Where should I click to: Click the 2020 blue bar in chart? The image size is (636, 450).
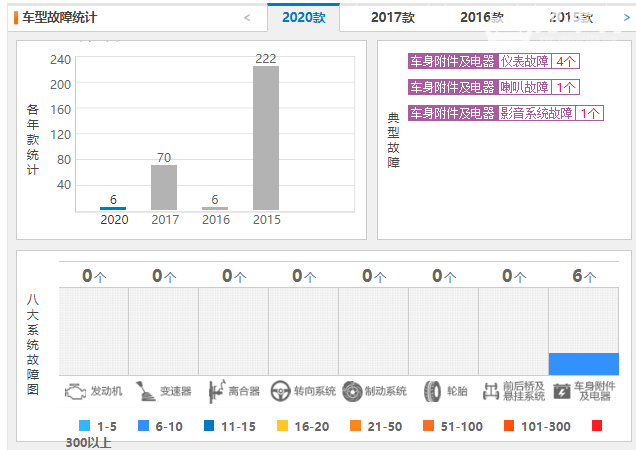(113, 209)
